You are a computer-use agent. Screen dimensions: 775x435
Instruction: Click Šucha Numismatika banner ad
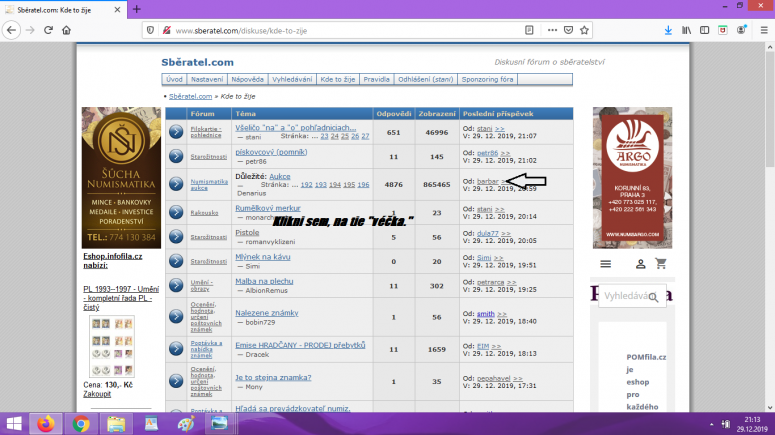(121, 177)
